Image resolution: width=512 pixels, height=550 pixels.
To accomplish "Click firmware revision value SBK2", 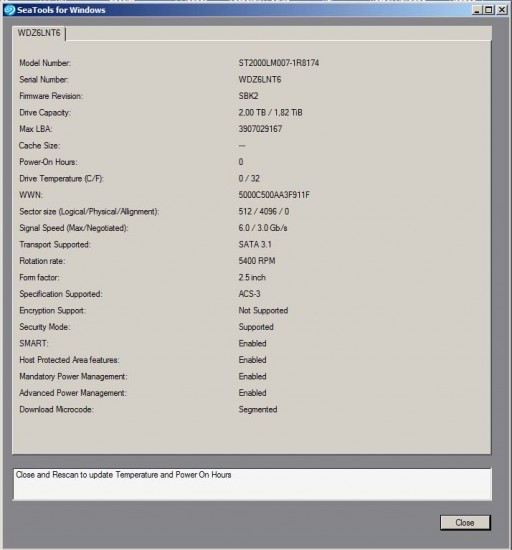I will [248, 96].
